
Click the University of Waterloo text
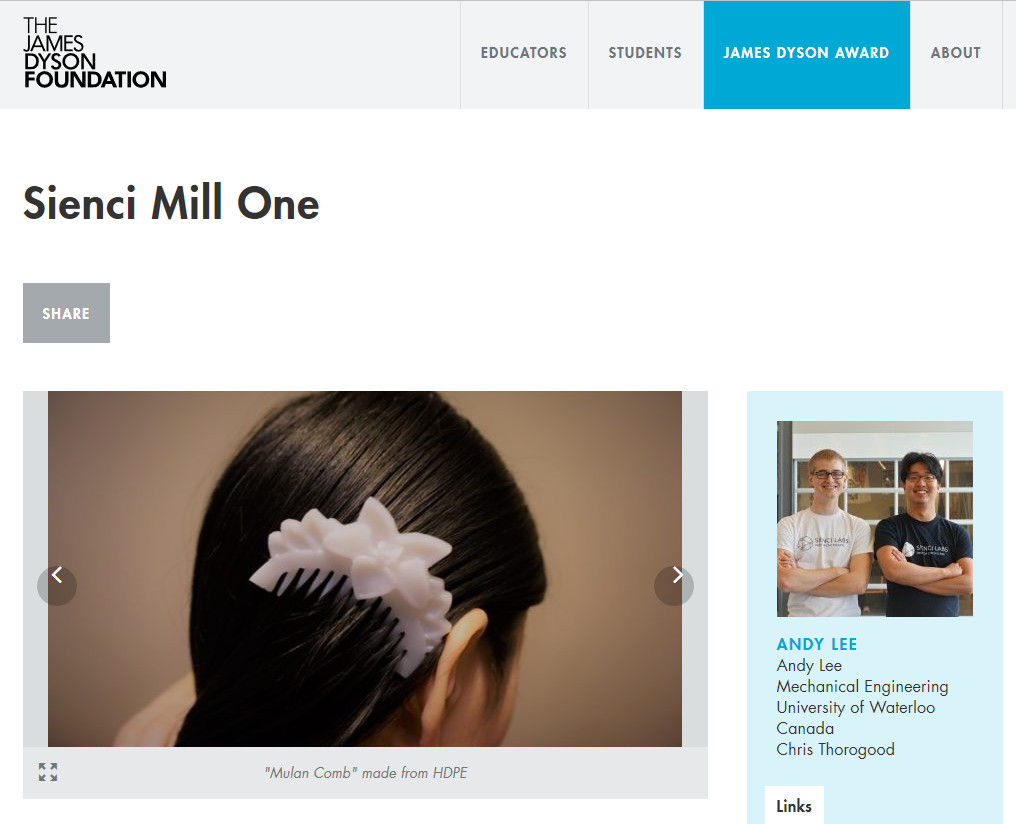(855, 707)
